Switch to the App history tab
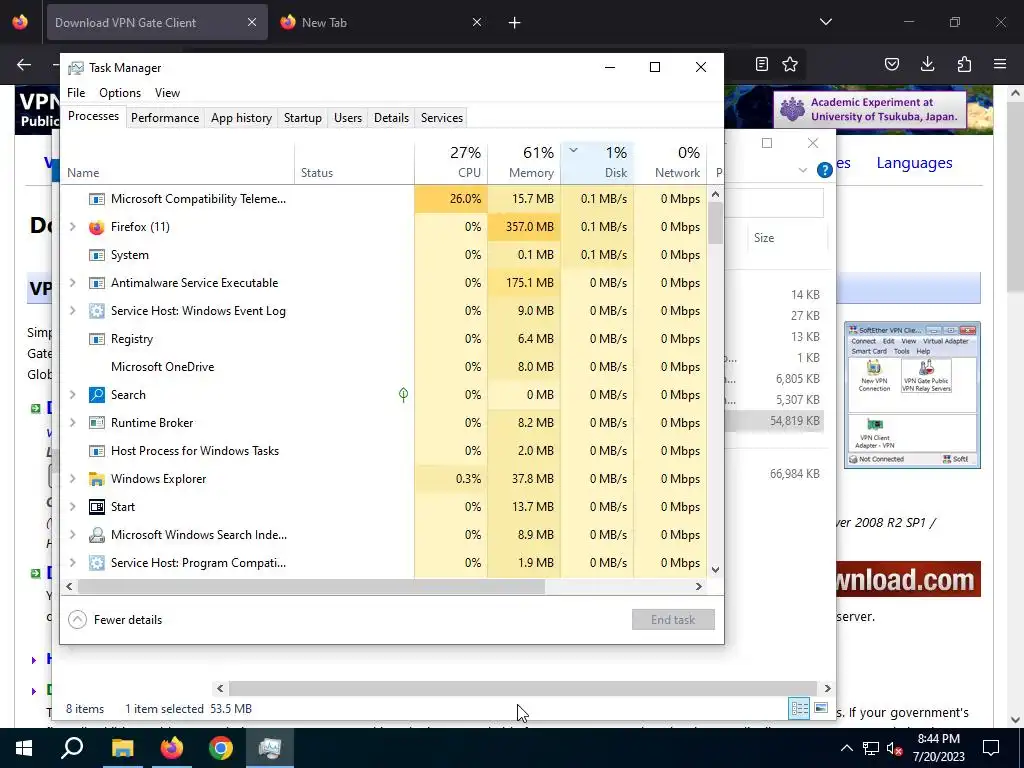Image resolution: width=1024 pixels, height=768 pixels. [x=241, y=118]
